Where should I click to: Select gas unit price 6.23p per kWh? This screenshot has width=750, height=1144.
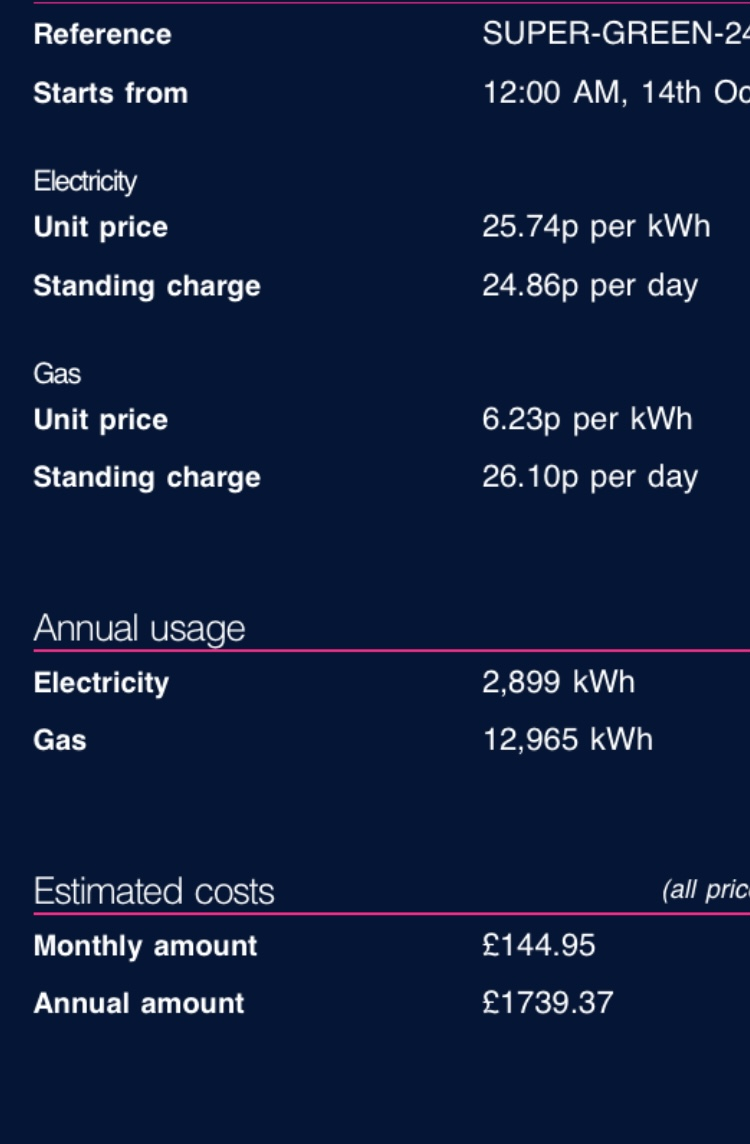[x=587, y=419]
